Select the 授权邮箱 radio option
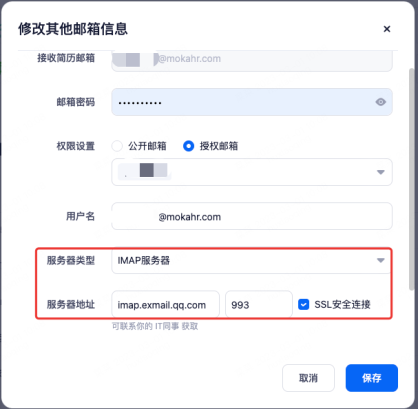Image resolution: width=419 pixels, height=410 pixels. [189, 146]
